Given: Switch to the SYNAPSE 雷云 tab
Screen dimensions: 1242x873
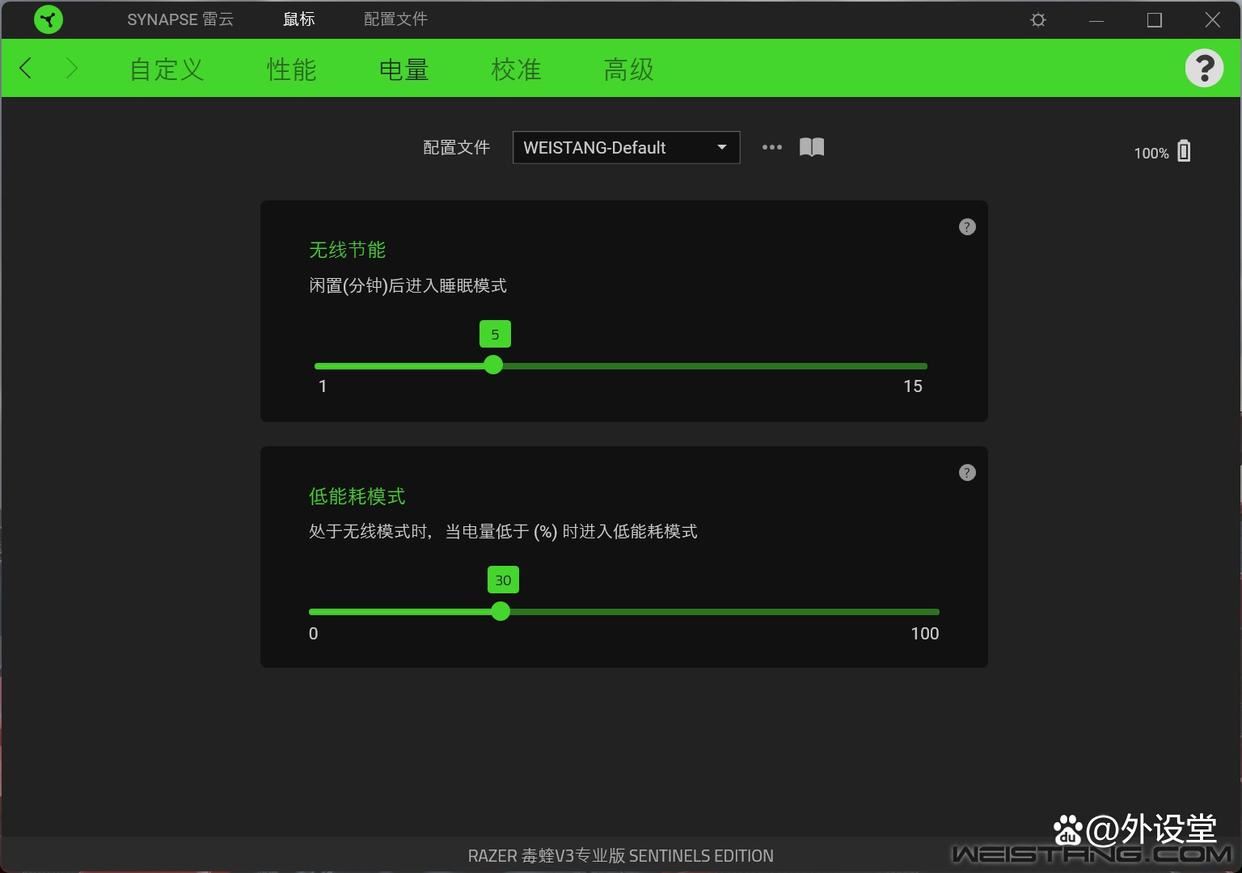Looking at the screenshot, I should point(180,19).
